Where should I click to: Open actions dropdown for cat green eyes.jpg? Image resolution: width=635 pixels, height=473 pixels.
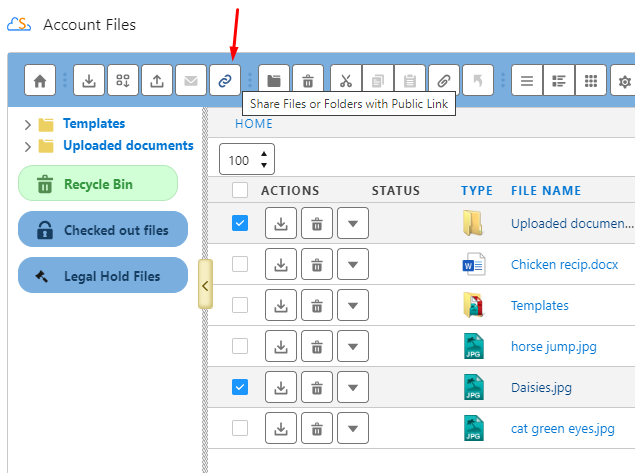point(352,429)
